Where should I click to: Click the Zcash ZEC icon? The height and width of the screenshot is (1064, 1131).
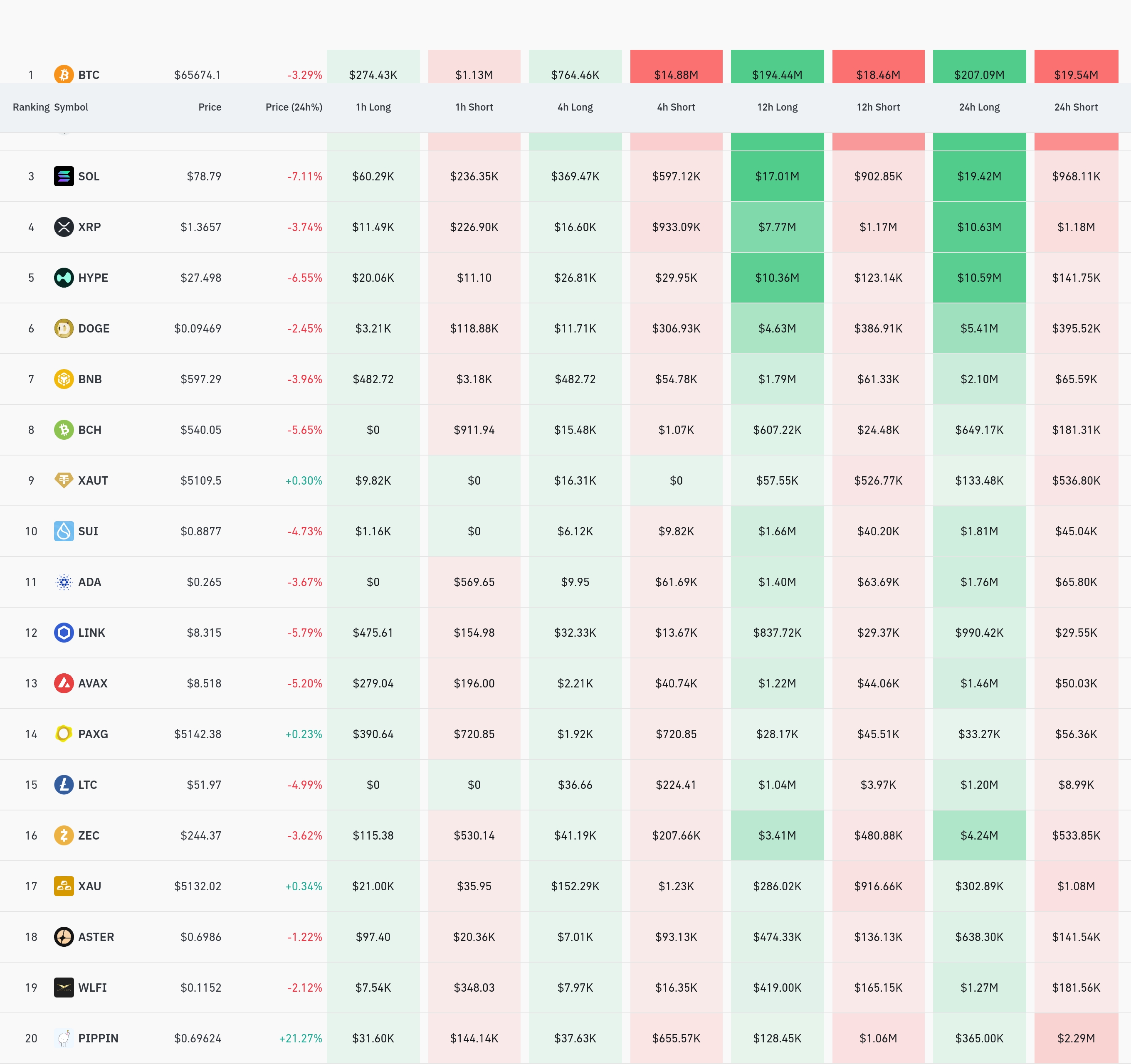(x=64, y=835)
